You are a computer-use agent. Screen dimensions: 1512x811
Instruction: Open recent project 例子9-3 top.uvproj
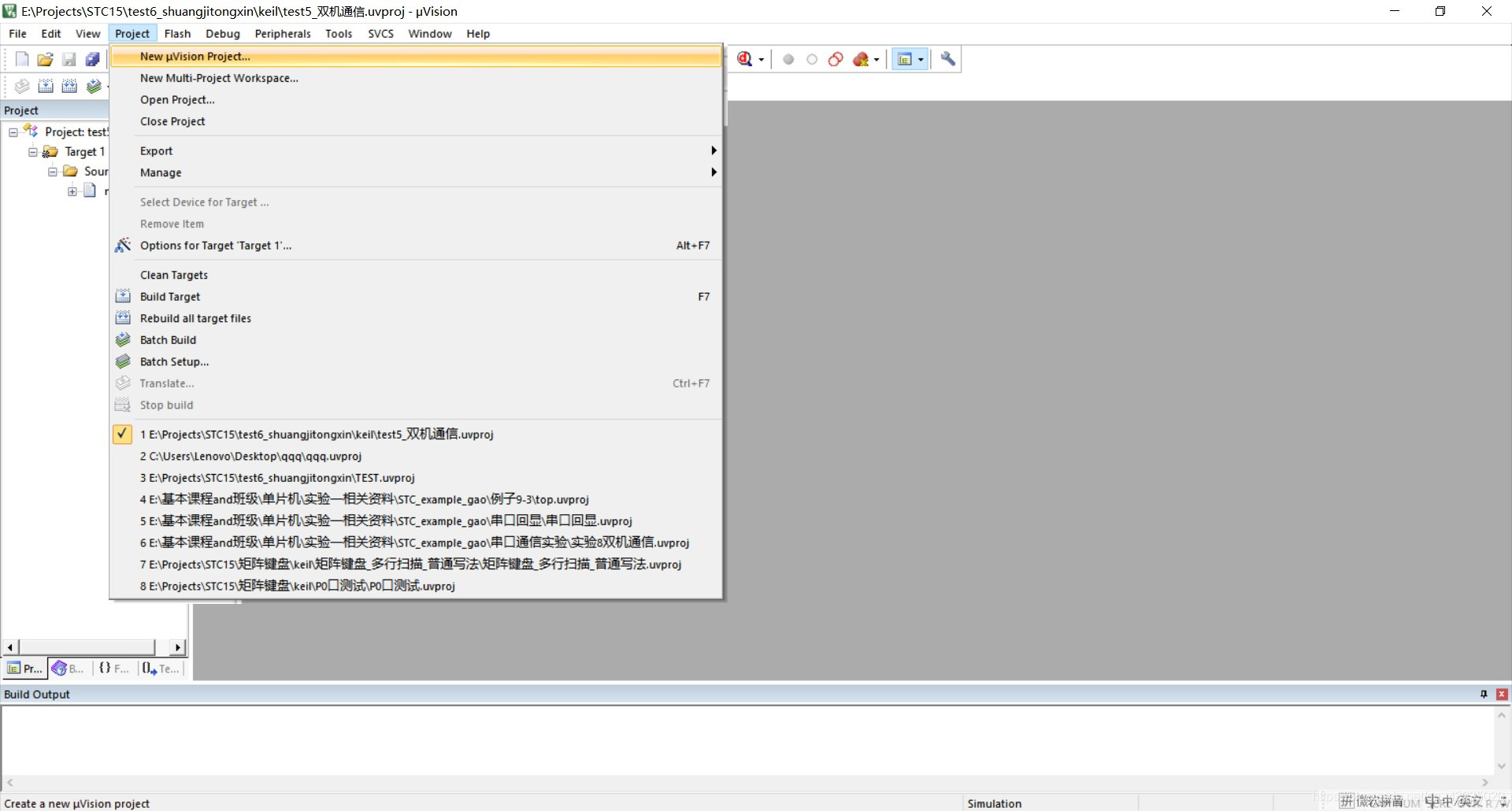pyautogui.click(x=416, y=499)
